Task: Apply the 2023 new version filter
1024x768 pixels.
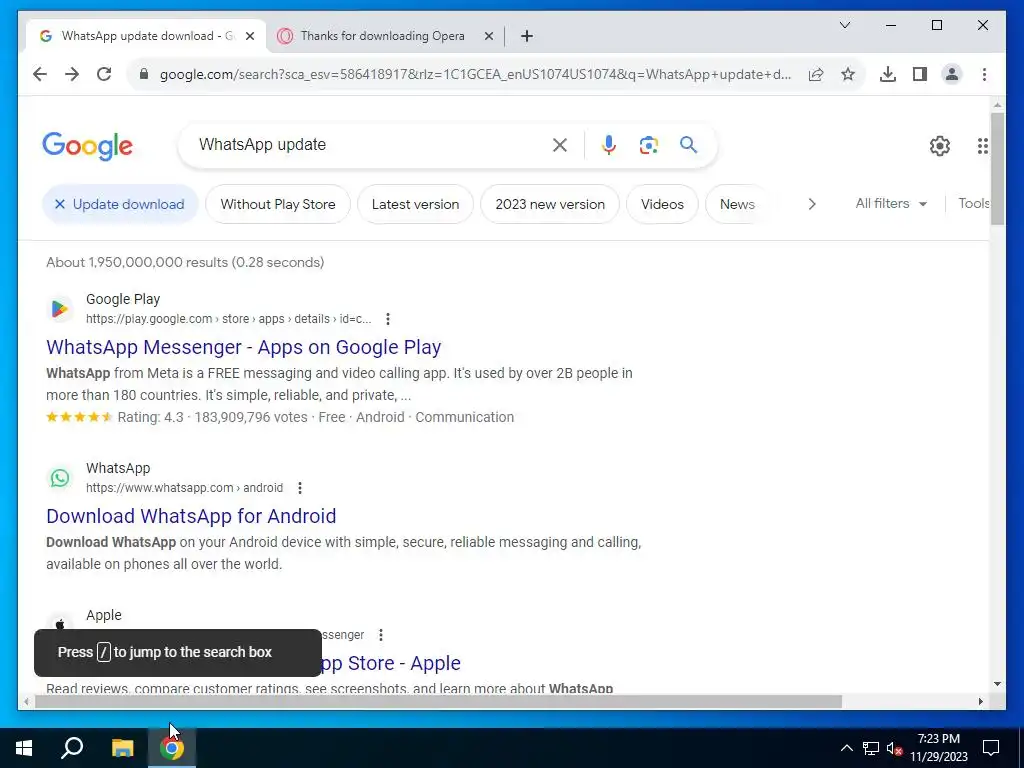Action: [x=550, y=204]
